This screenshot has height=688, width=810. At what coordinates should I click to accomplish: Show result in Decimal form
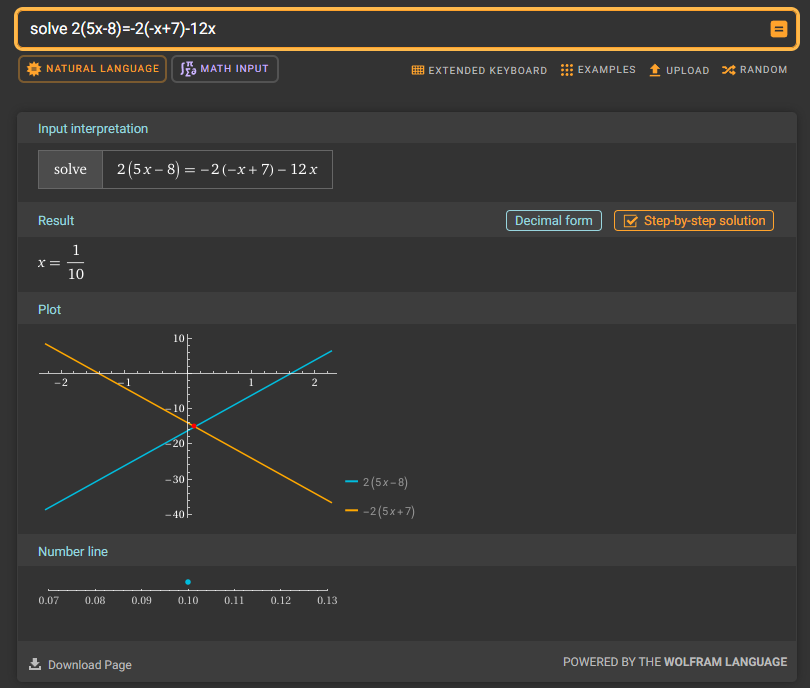tap(553, 221)
